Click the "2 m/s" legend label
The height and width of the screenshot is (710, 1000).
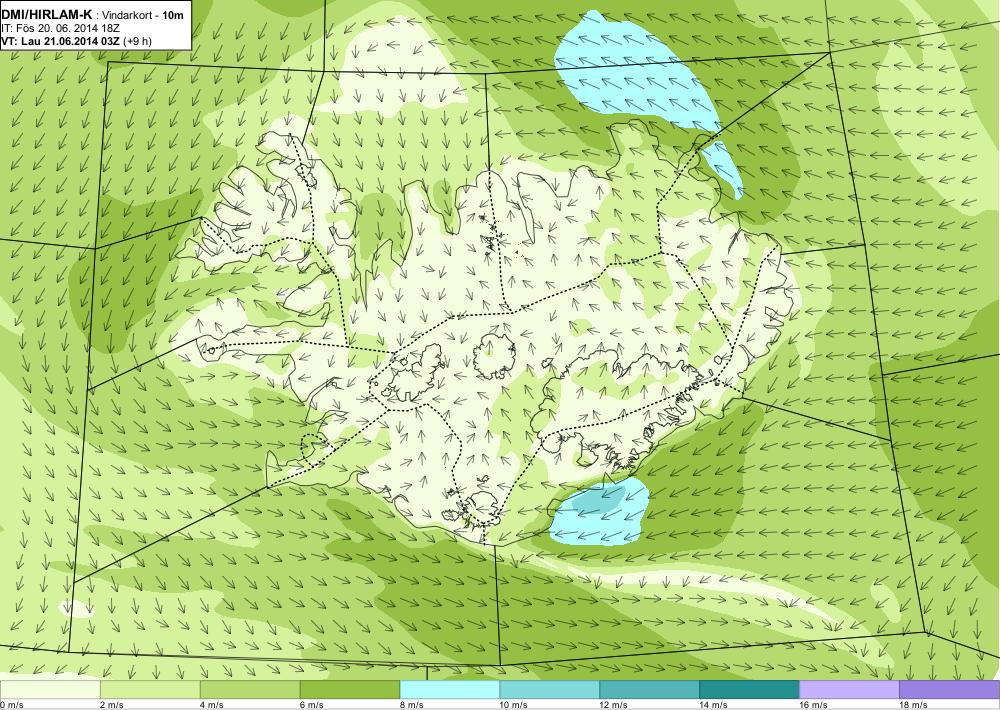coord(112,705)
